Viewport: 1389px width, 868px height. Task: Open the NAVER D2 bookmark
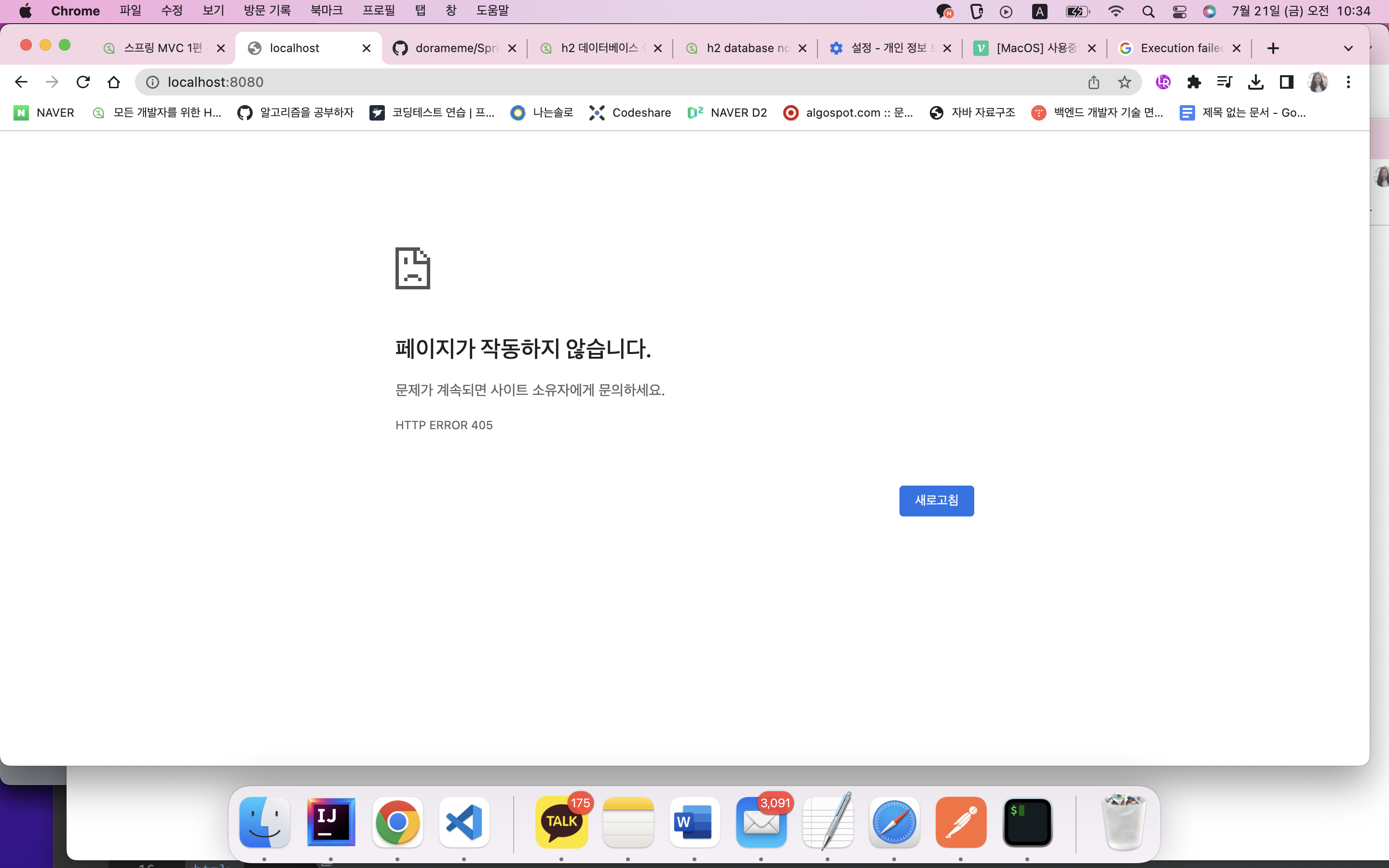pyautogui.click(x=727, y=112)
